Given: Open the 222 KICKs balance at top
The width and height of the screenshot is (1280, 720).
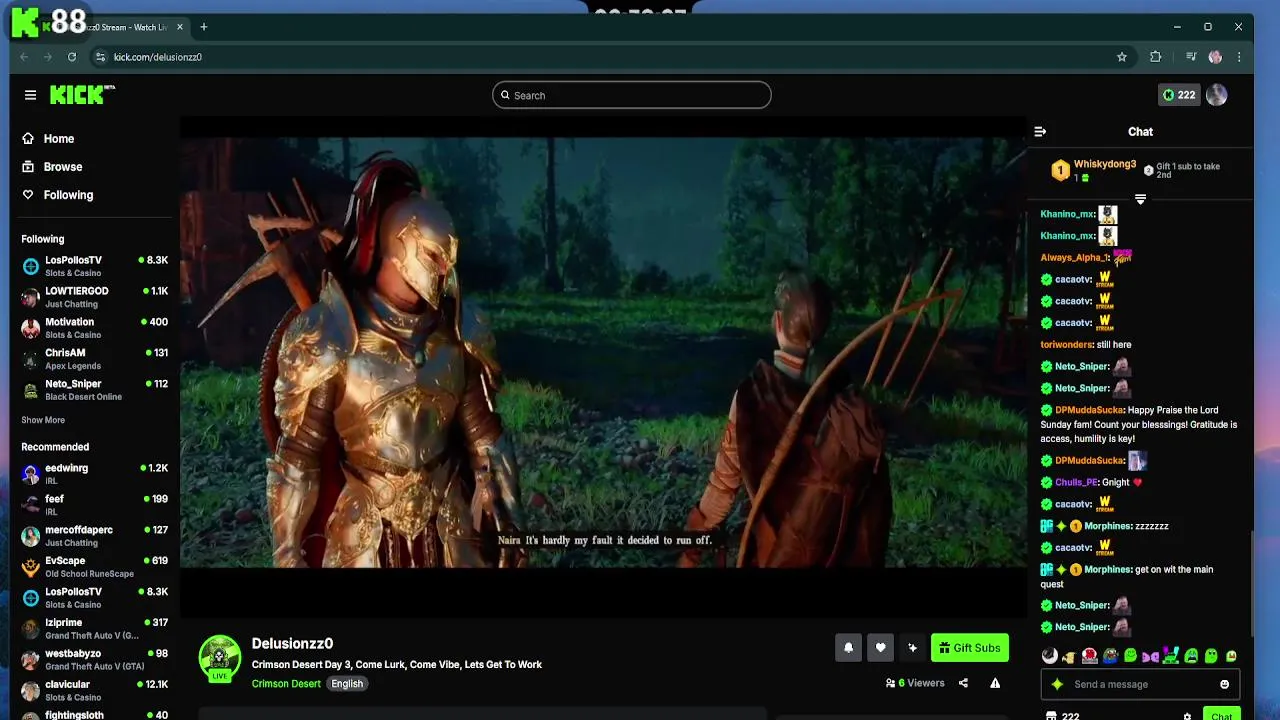Looking at the screenshot, I should click(1179, 95).
